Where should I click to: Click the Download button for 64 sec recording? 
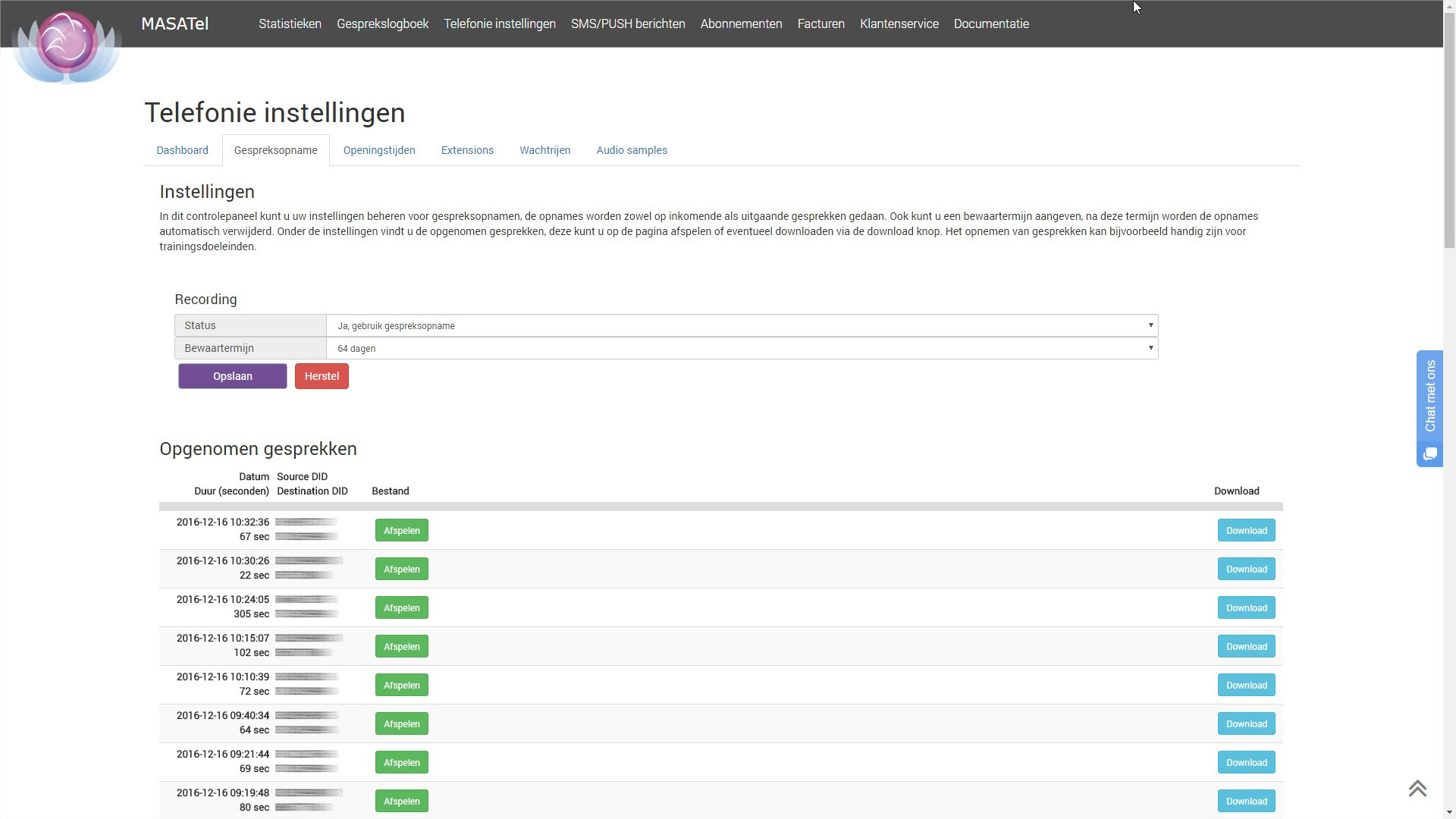tap(1246, 723)
